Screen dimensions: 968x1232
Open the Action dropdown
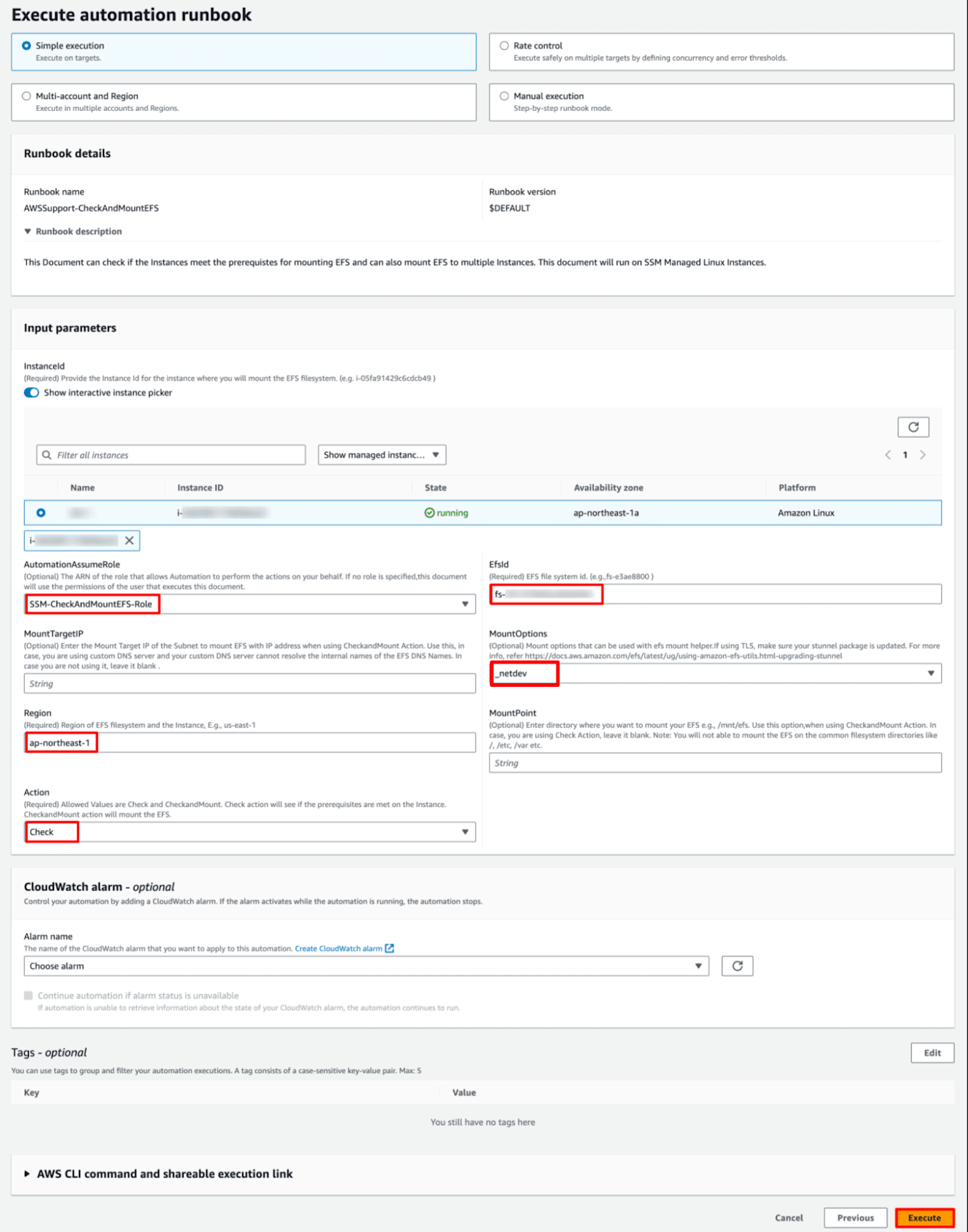tap(250, 832)
